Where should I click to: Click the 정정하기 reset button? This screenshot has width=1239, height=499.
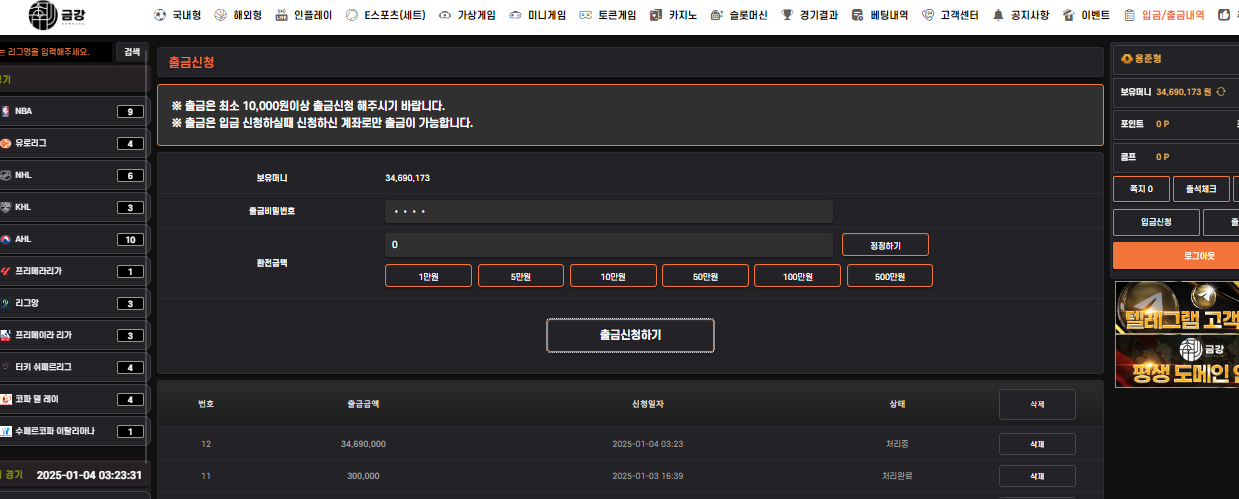pyautogui.click(x=885, y=245)
